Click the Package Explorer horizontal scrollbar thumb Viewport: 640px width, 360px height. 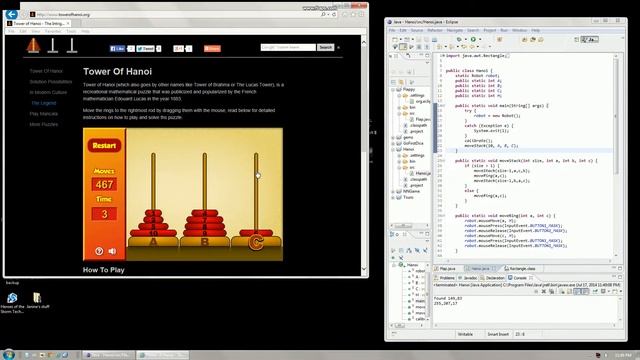403,225
